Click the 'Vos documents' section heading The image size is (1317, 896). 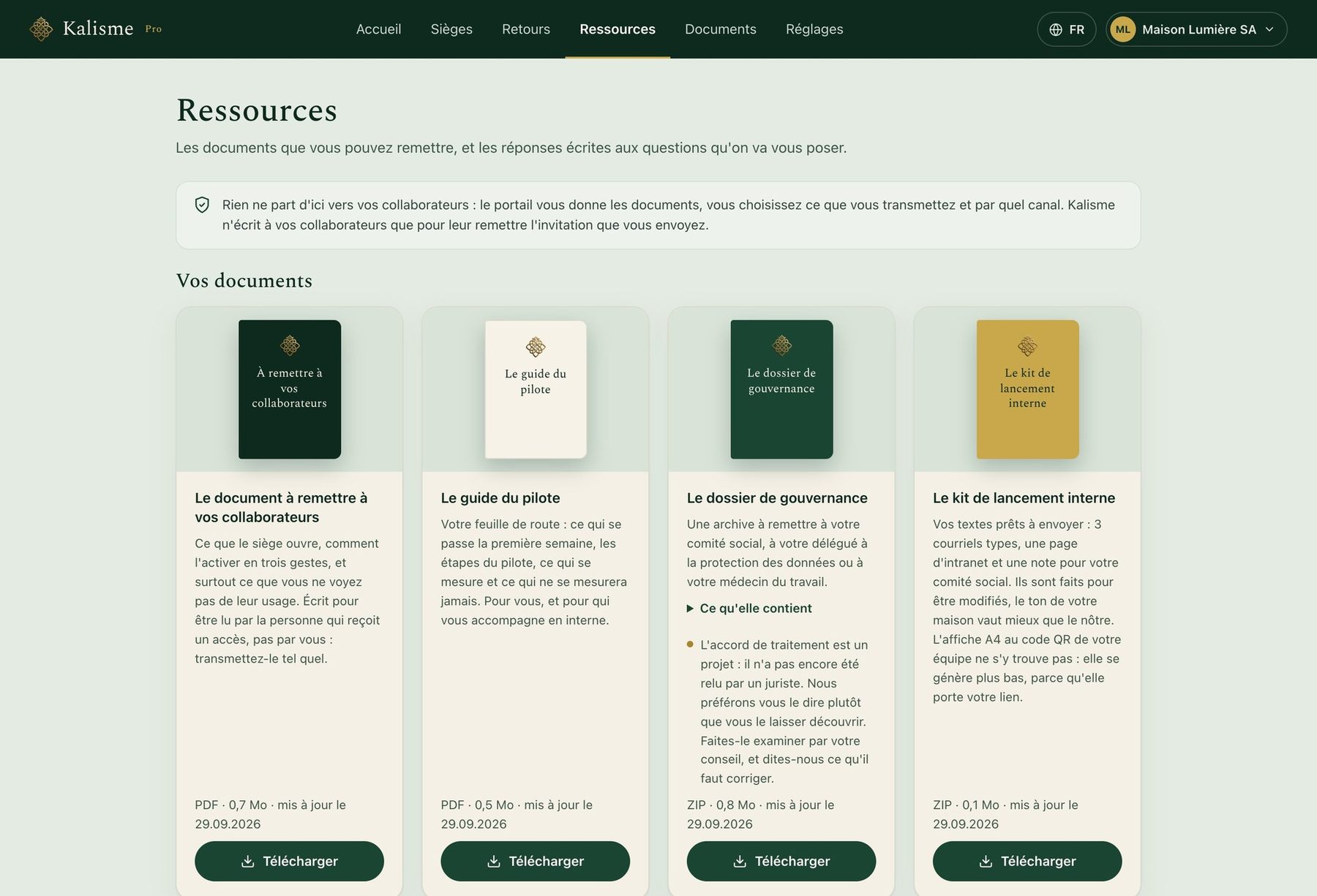pyautogui.click(x=244, y=281)
